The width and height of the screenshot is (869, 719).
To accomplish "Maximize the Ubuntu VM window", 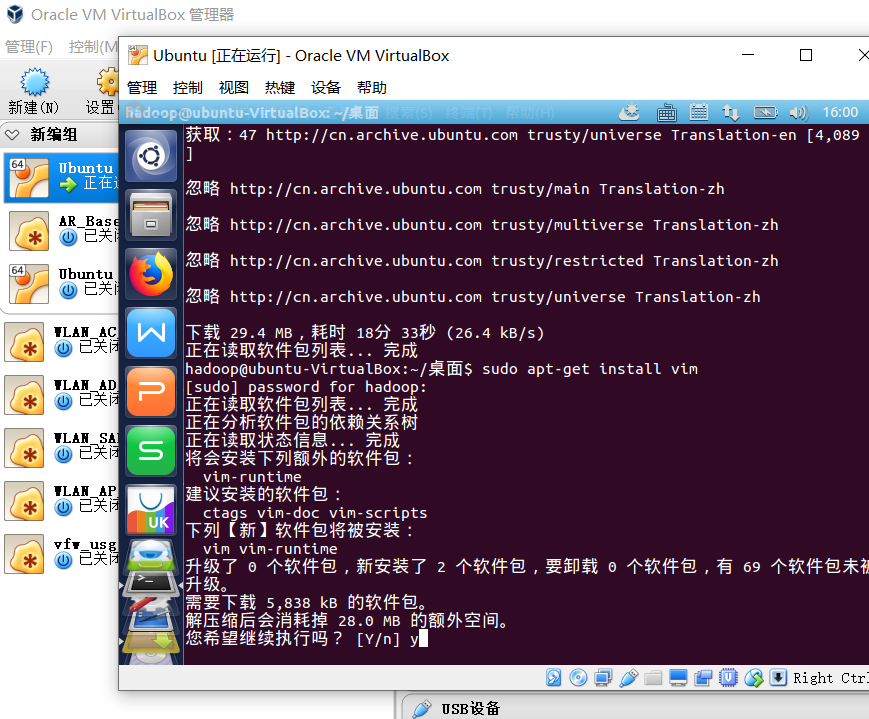I will click(806, 55).
